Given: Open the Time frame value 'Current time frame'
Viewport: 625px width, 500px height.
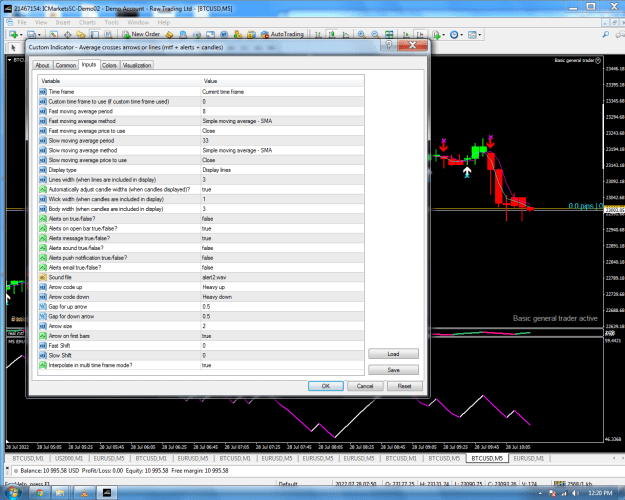Looking at the screenshot, I should (282, 92).
